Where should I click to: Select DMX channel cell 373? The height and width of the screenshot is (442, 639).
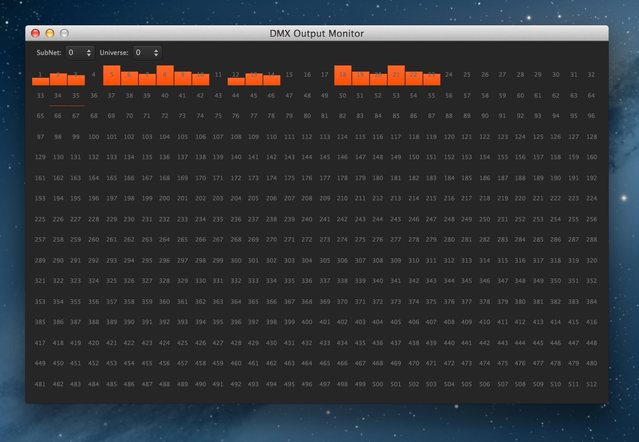click(x=396, y=302)
